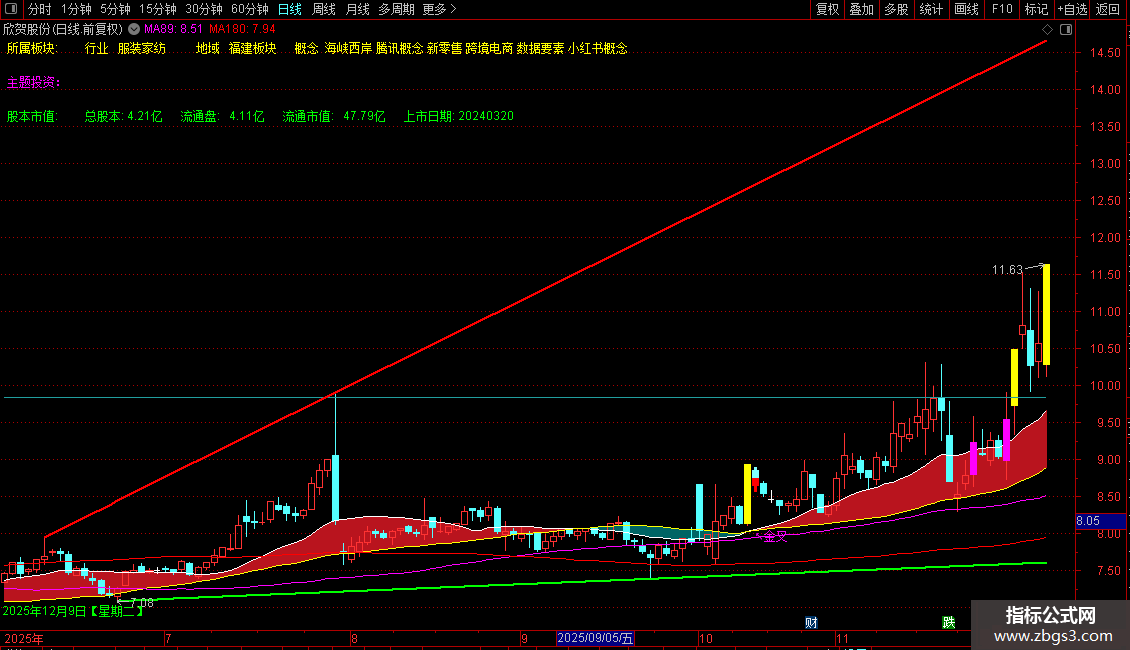
Task: Open the 海峡西岸 concept link
Action: coord(348,48)
